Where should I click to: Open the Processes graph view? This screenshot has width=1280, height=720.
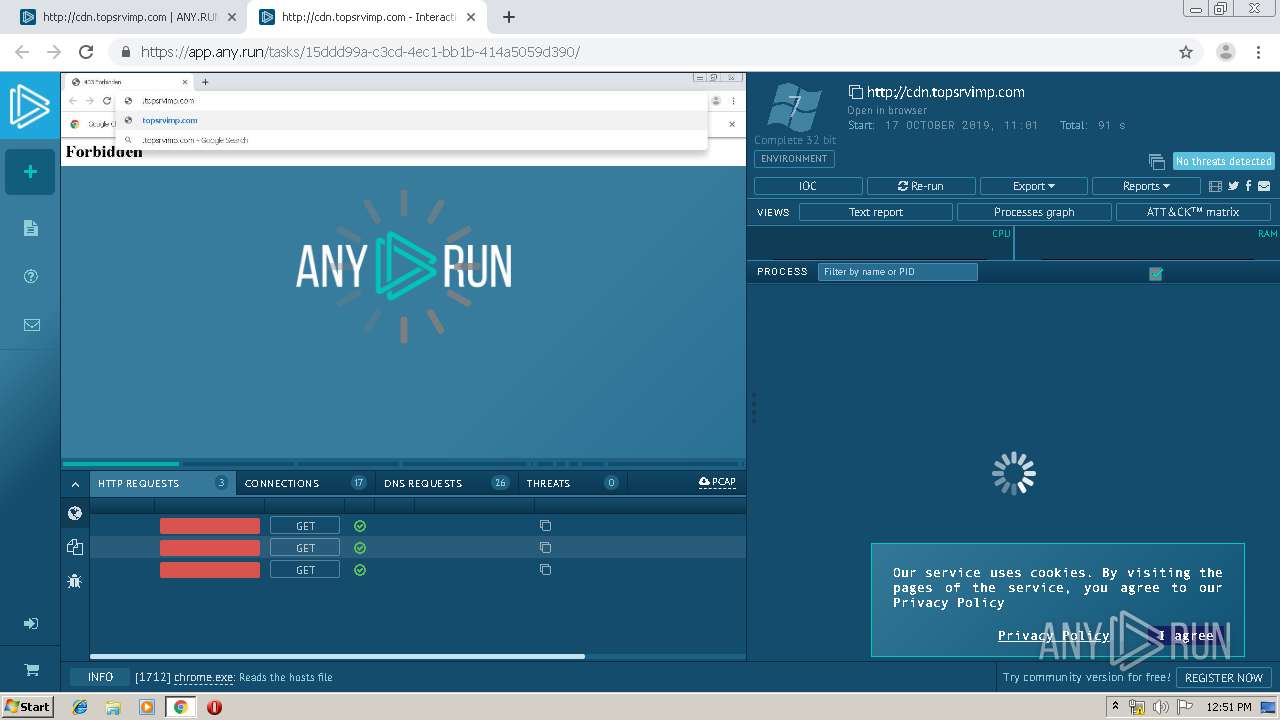(1034, 212)
